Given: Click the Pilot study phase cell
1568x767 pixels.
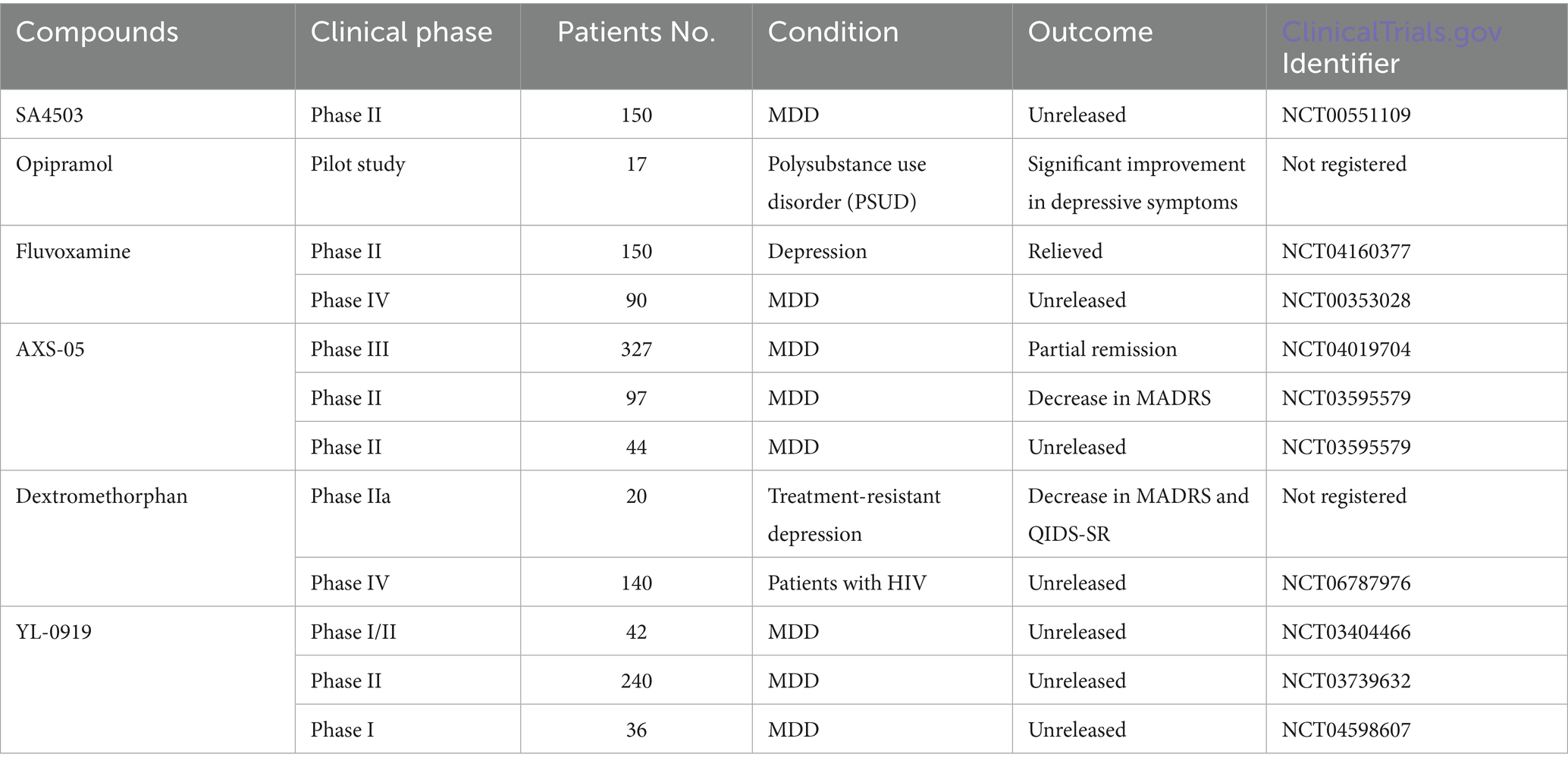Looking at the screenshot, I should (x=358, y=165).
